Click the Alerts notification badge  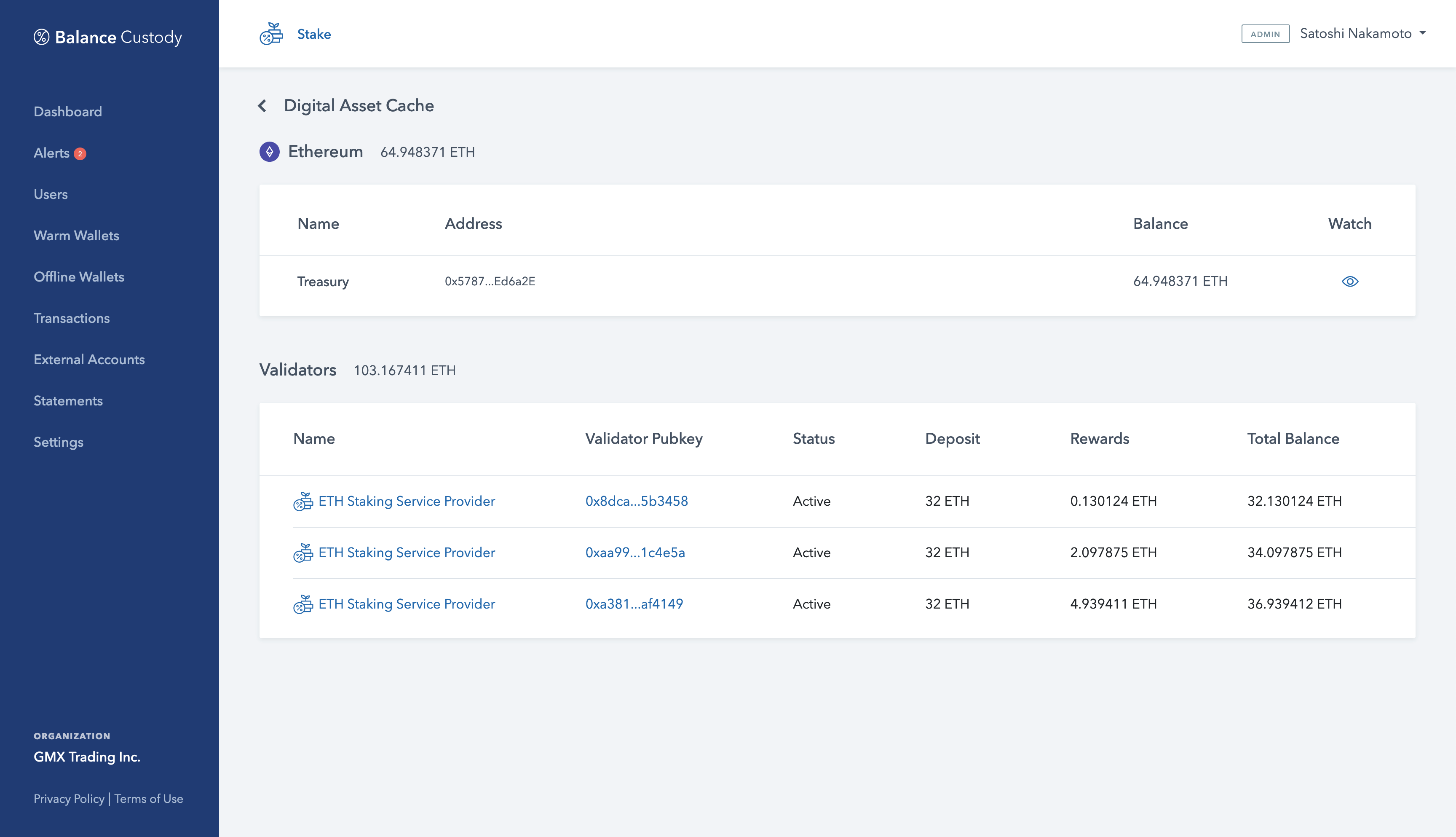tap(80, 153)
